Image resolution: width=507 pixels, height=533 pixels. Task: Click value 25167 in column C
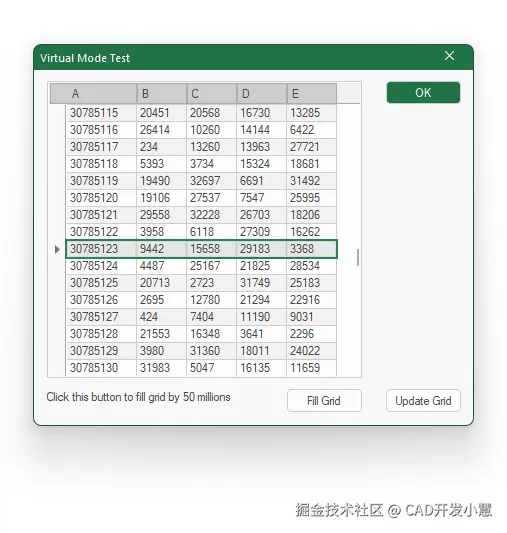coord(211,266)
